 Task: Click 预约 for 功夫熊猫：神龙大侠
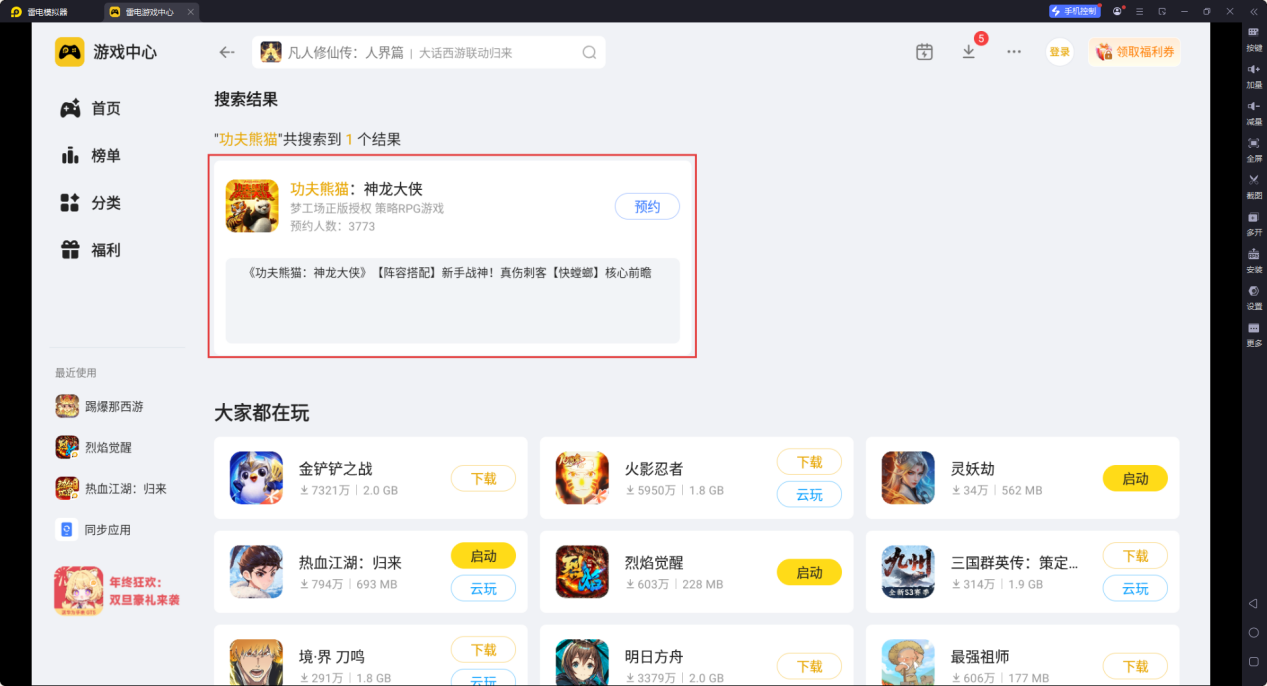coord(647,206)
